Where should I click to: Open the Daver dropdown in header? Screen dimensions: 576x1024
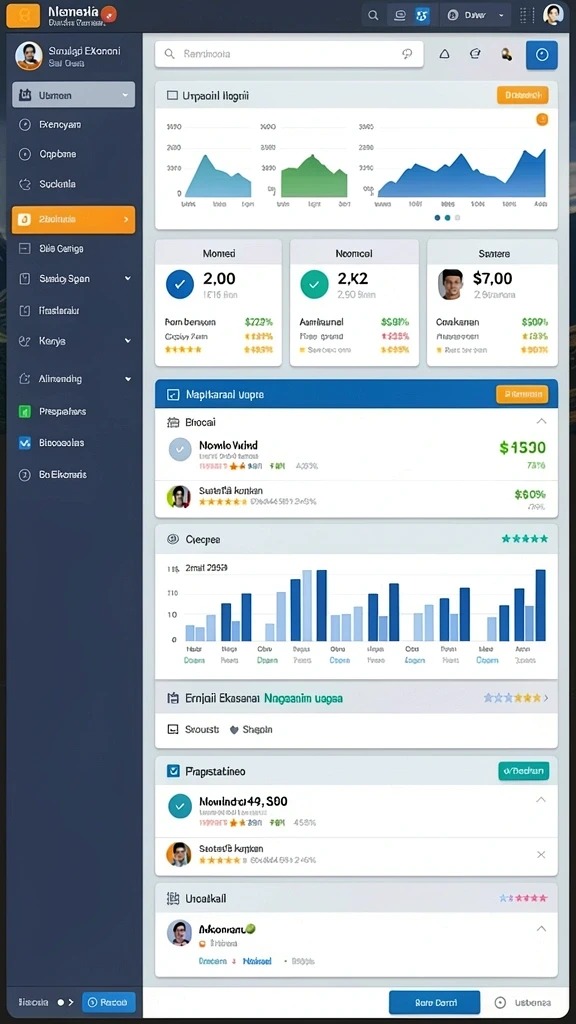point(476,15)
